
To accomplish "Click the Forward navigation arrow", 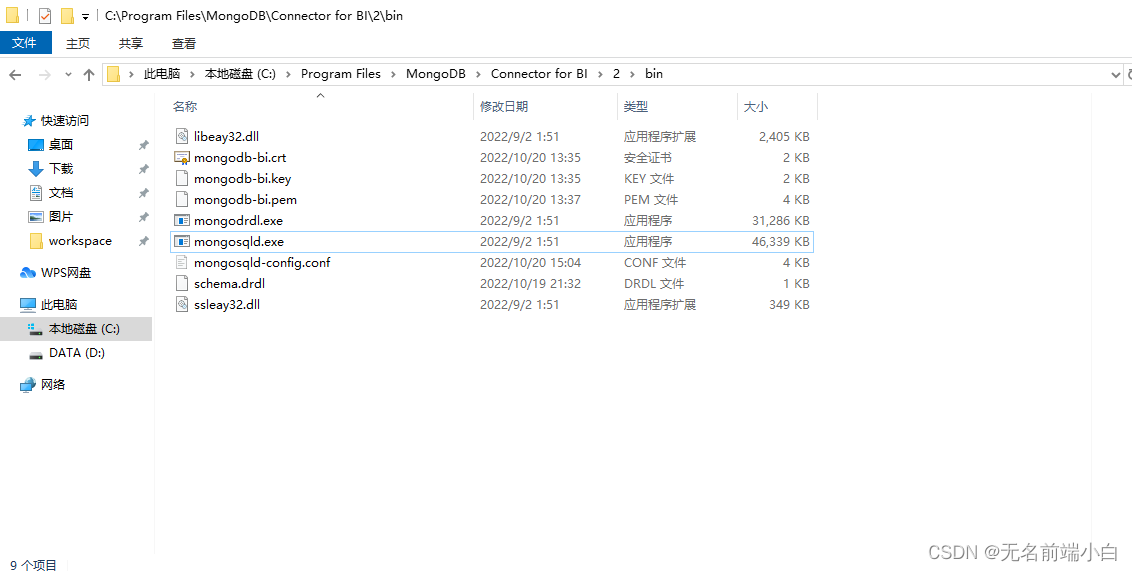I will (x=44, y=74).
